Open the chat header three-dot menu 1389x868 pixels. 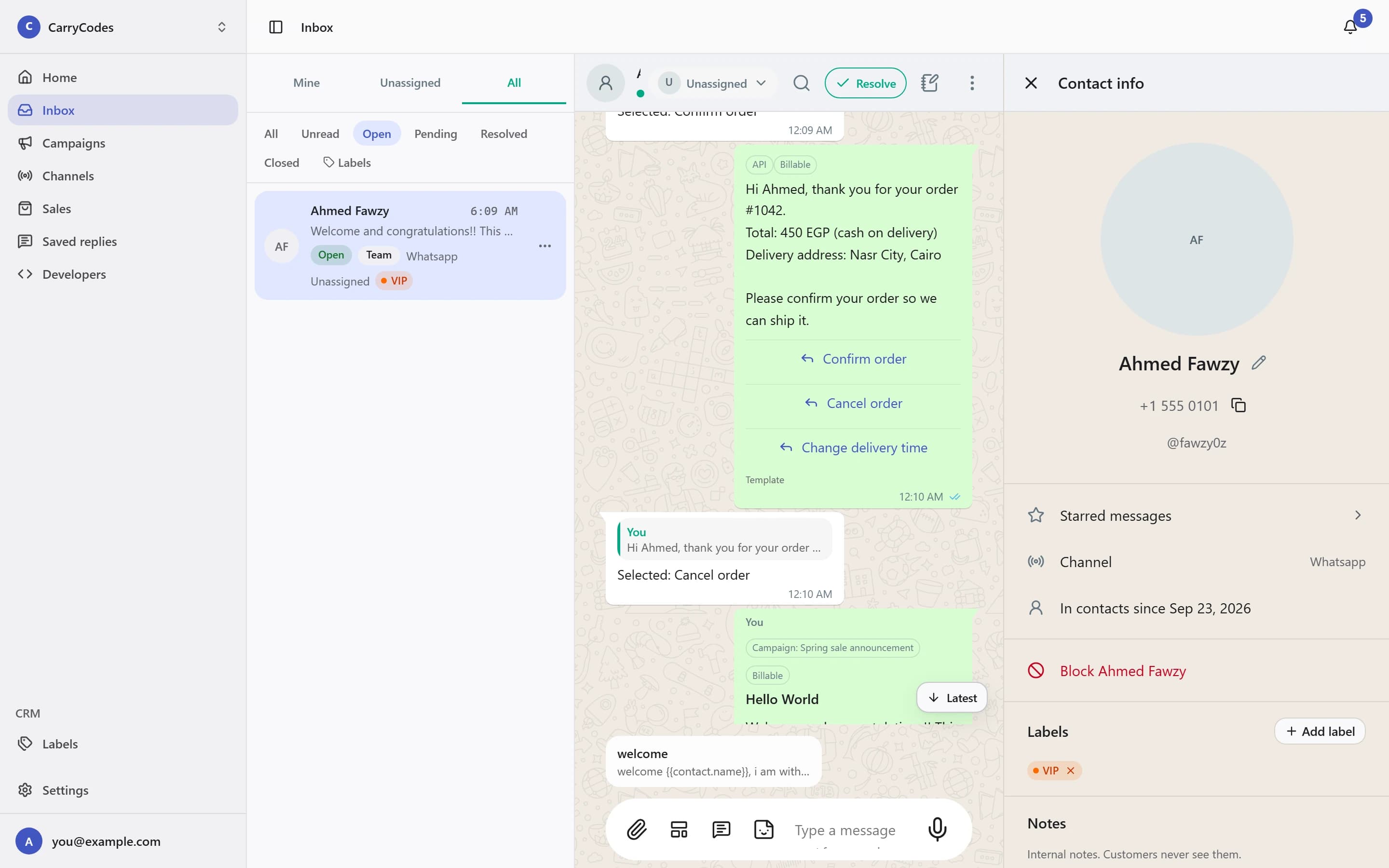(x=972, y=83)
